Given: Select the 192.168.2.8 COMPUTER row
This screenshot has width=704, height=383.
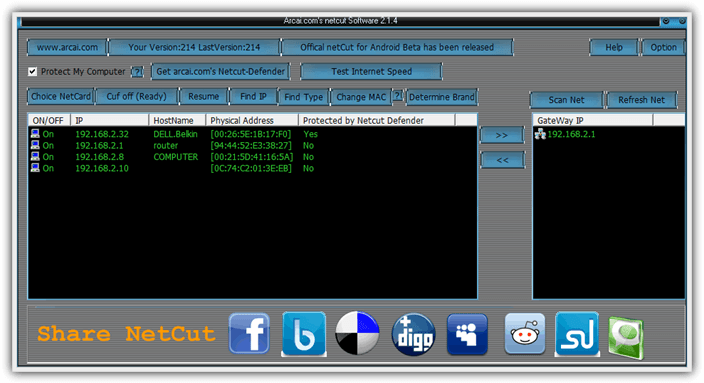Looking at the screenshot, I should coord(252,157).
